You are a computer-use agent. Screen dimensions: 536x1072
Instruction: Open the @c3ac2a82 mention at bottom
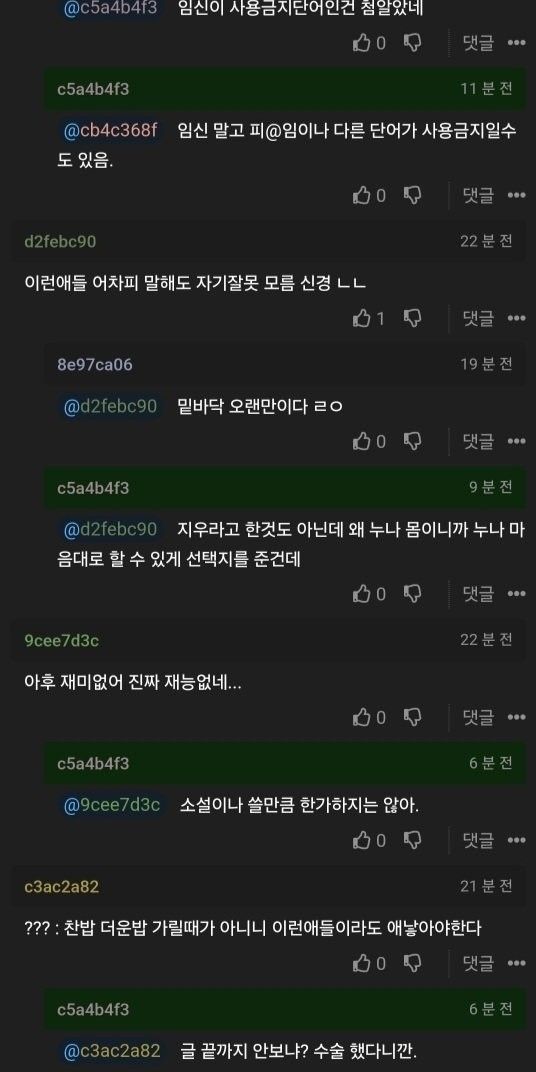coord(111,1050)
